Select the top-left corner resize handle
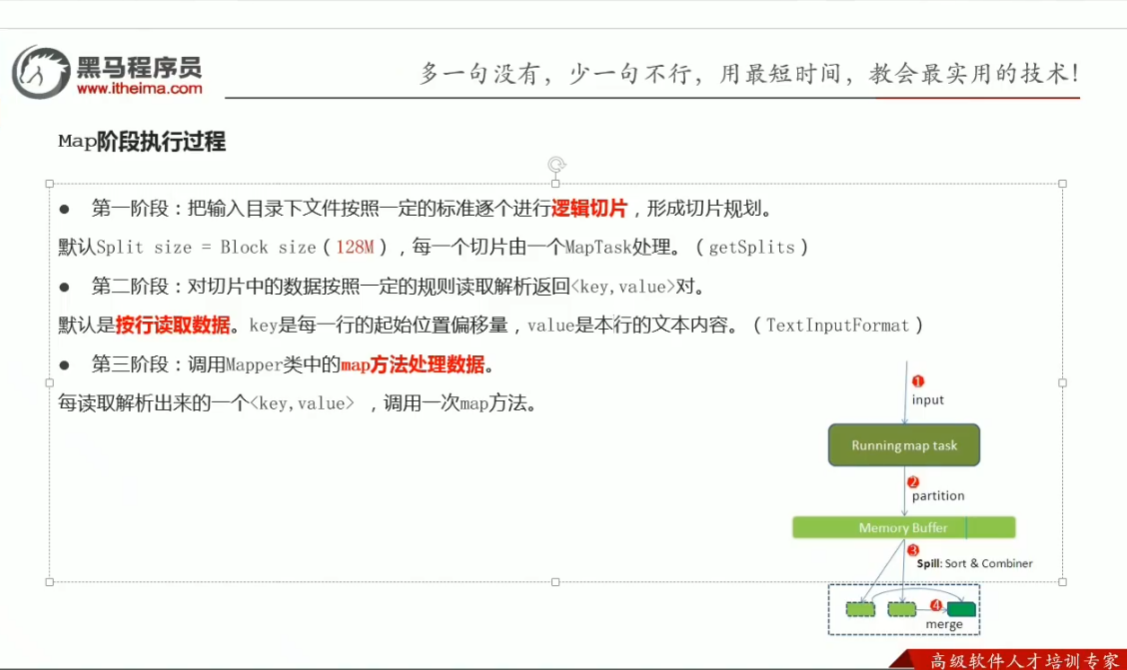The height and width of the screenshot is (670, 1127). tap(50, 184)
